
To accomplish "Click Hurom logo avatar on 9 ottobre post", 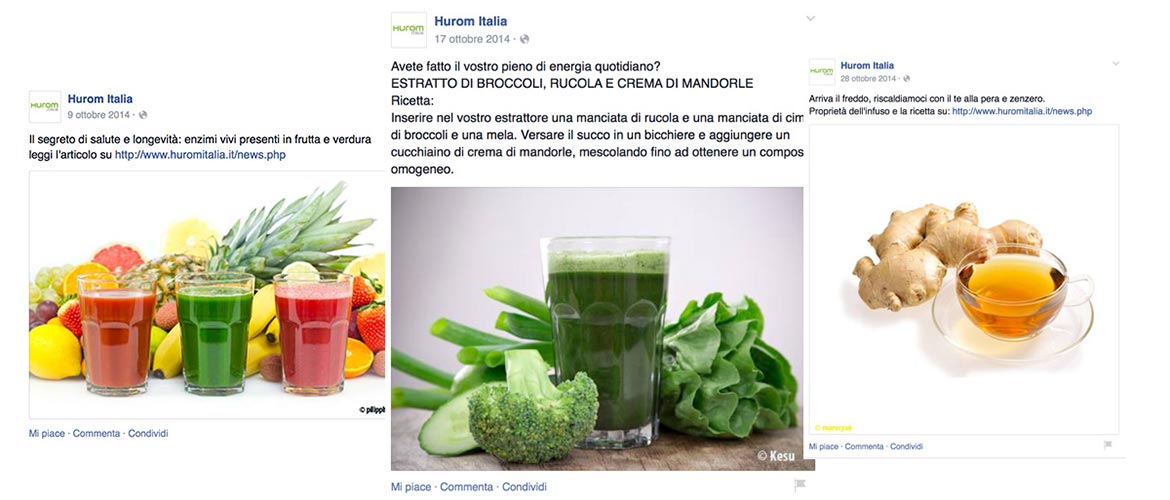I will pos(45,107).
